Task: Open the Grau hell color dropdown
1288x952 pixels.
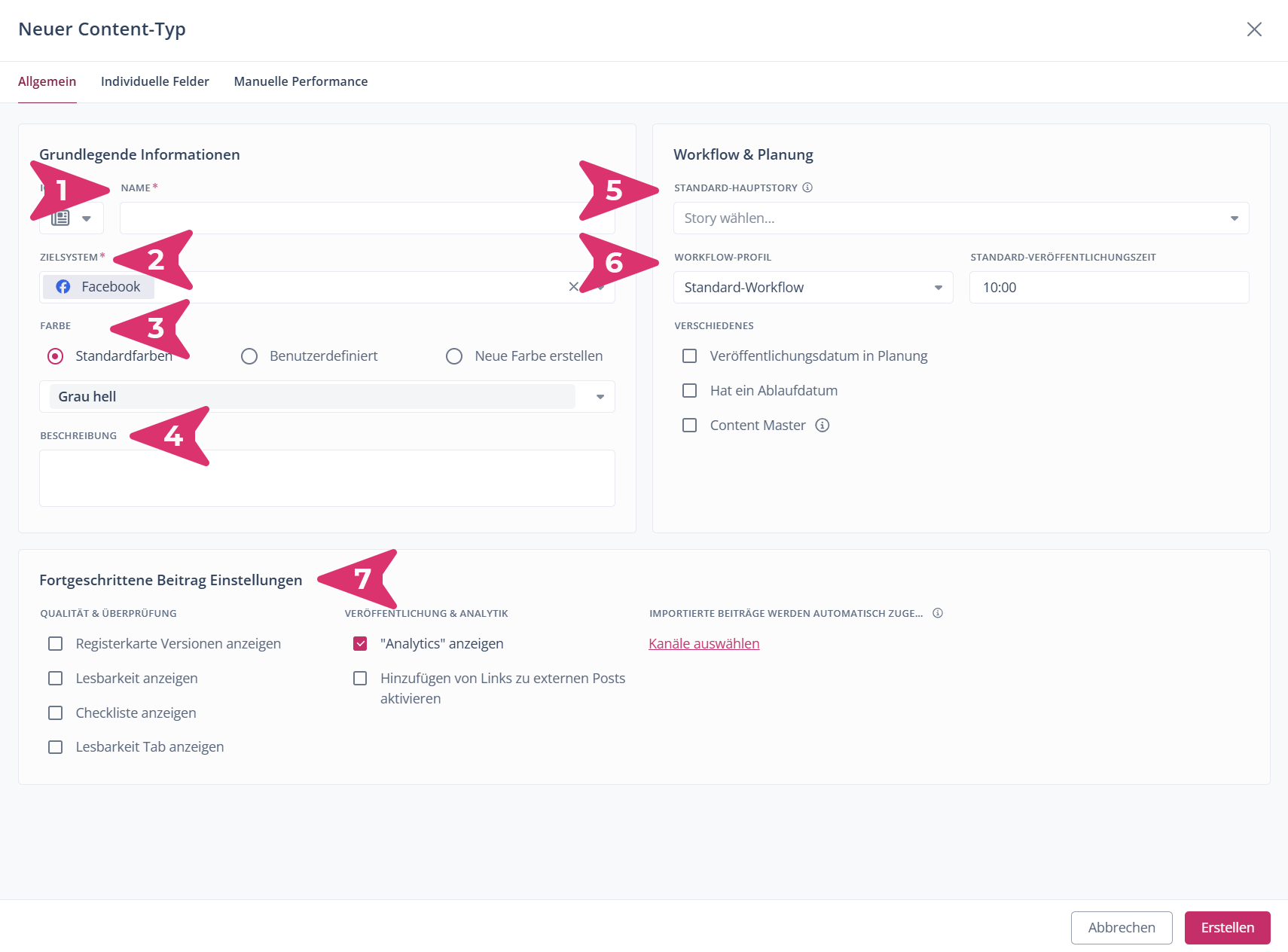Action: click(x=327, y=397)
